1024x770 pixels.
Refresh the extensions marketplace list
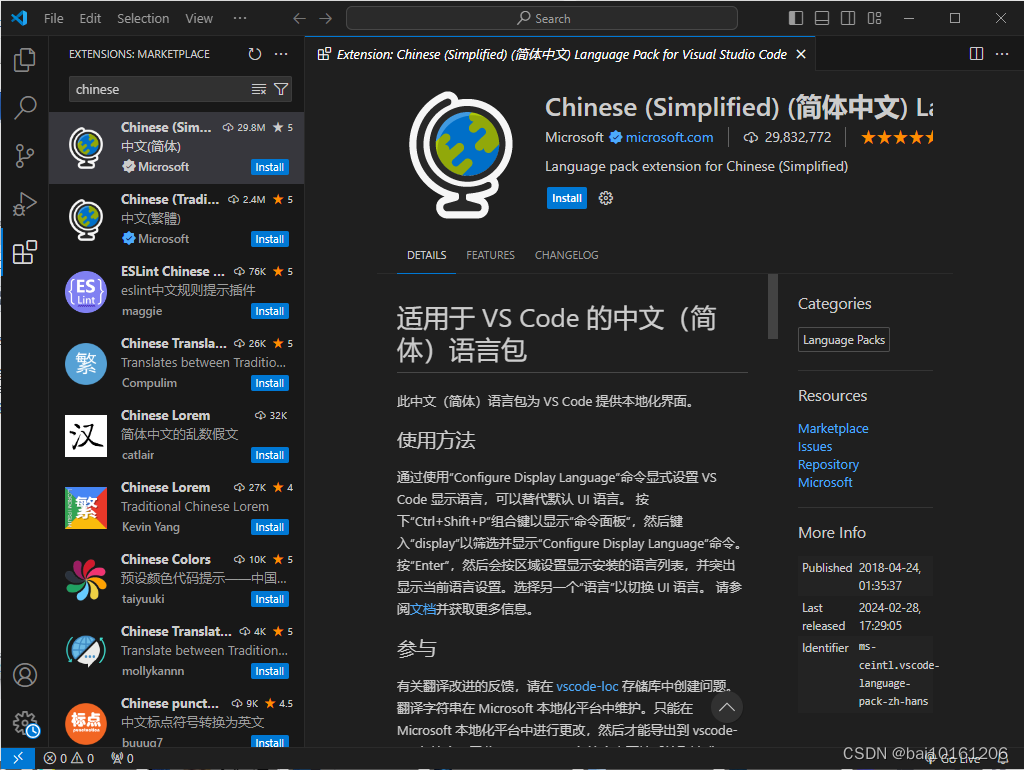(255, 54)
